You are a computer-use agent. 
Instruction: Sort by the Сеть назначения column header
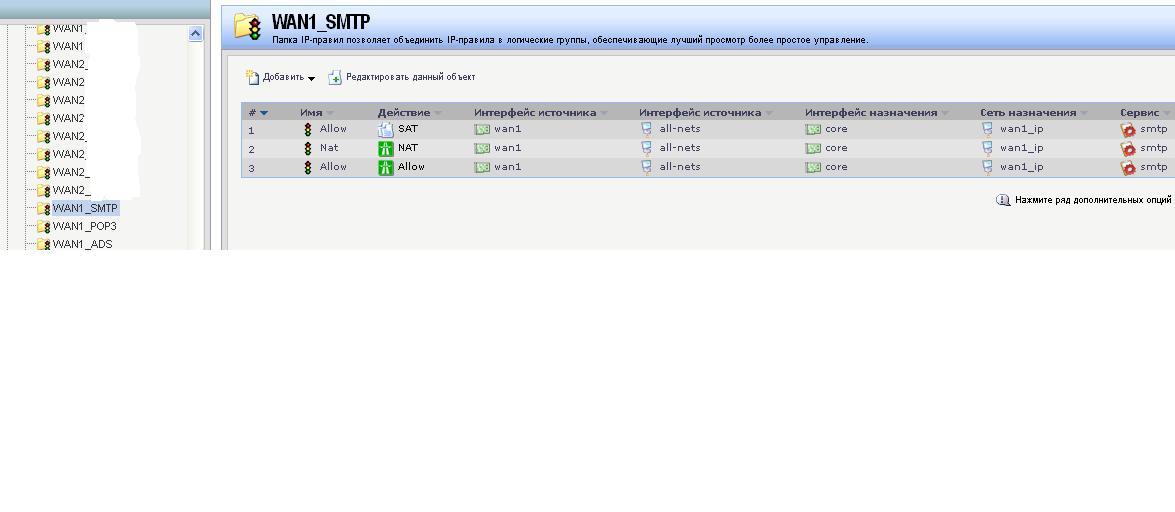pos(1027,113)
